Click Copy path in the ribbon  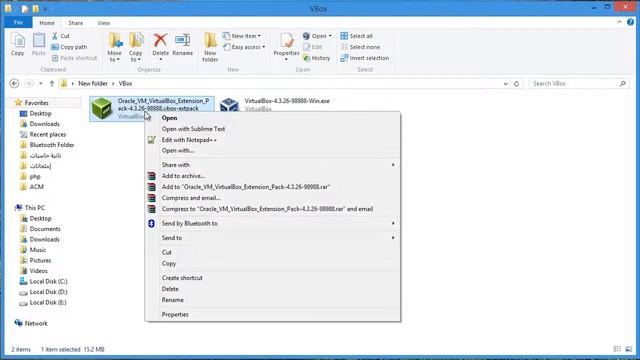click(x=69, y=47)
